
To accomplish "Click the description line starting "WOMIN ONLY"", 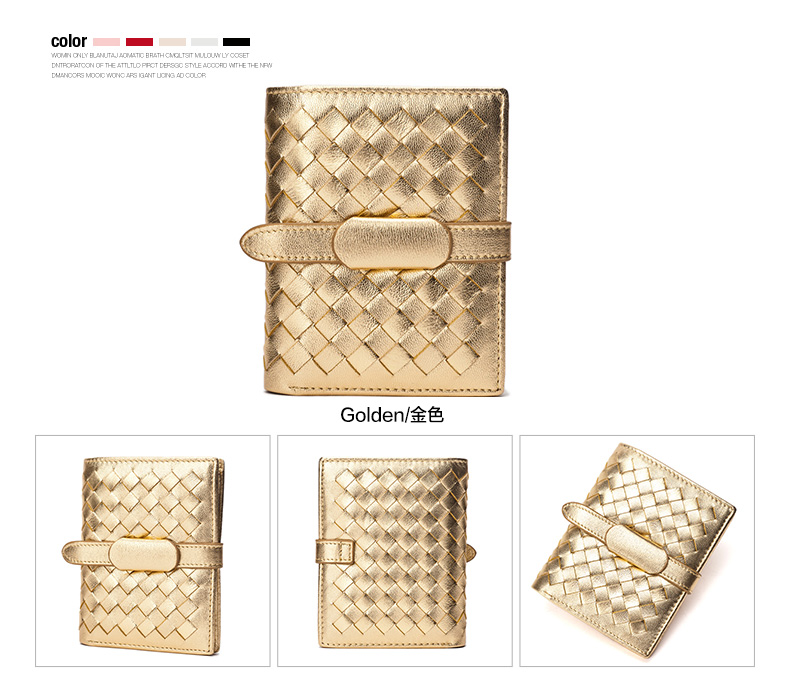I will (150, 55).
